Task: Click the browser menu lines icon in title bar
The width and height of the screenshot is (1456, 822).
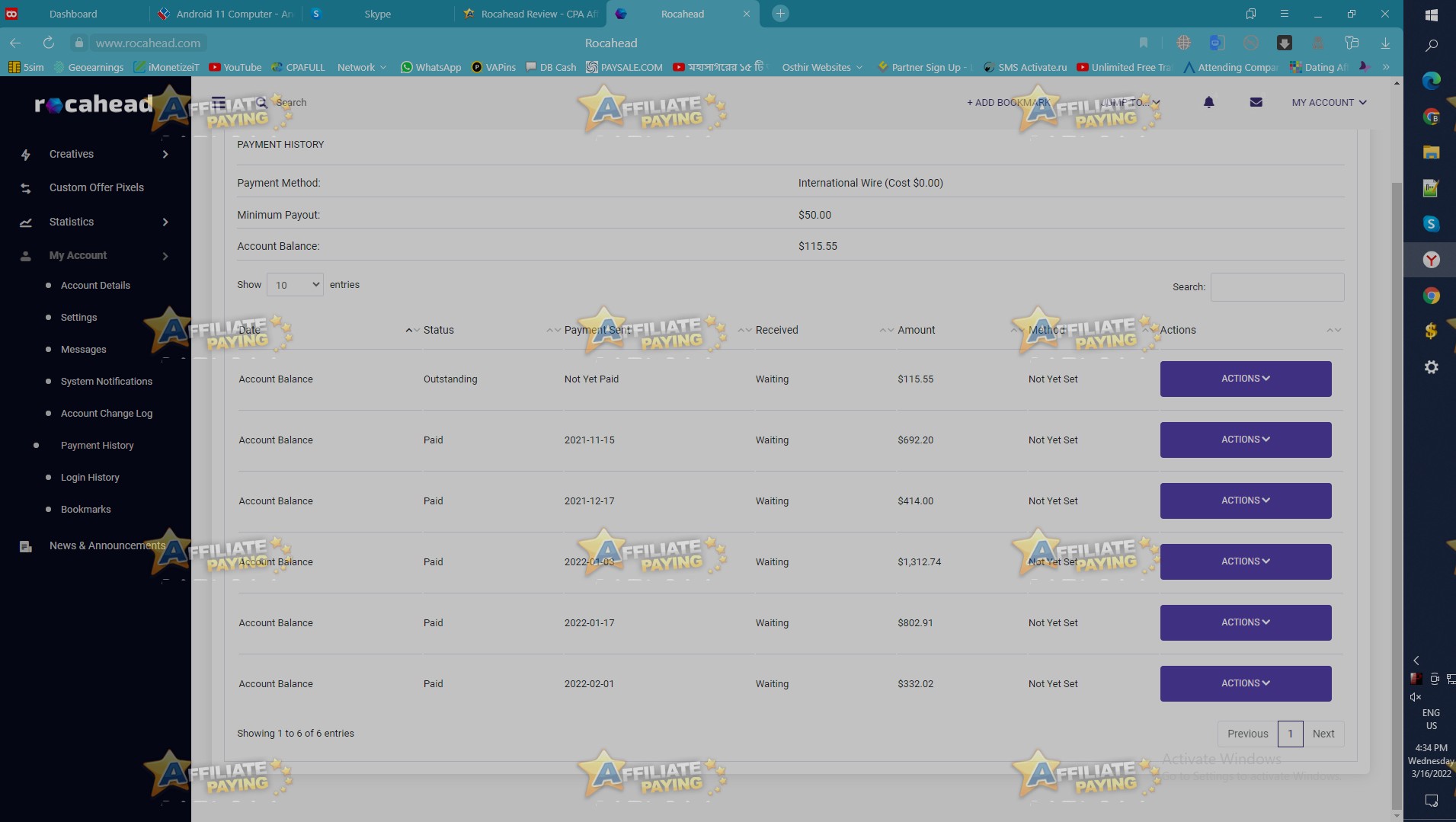Action: pyautogui.click(x=1284, y=14)
